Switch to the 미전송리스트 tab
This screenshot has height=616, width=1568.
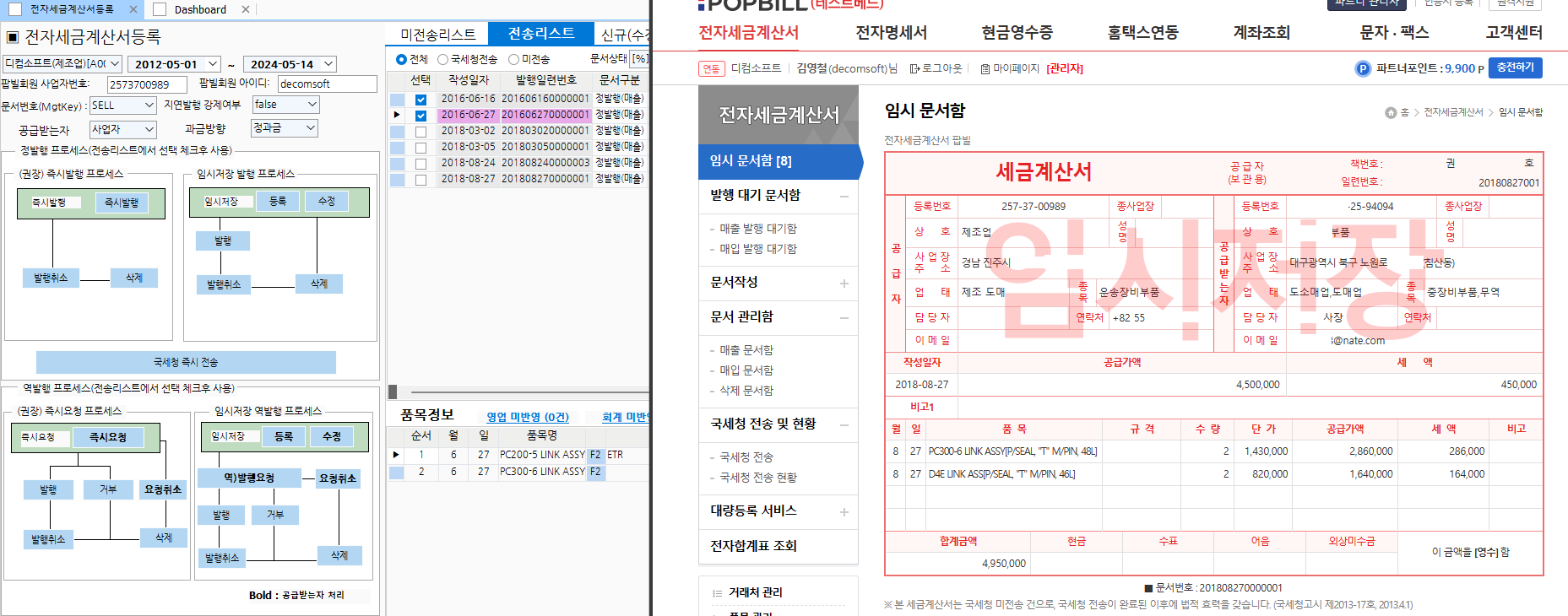coord(437,35)
